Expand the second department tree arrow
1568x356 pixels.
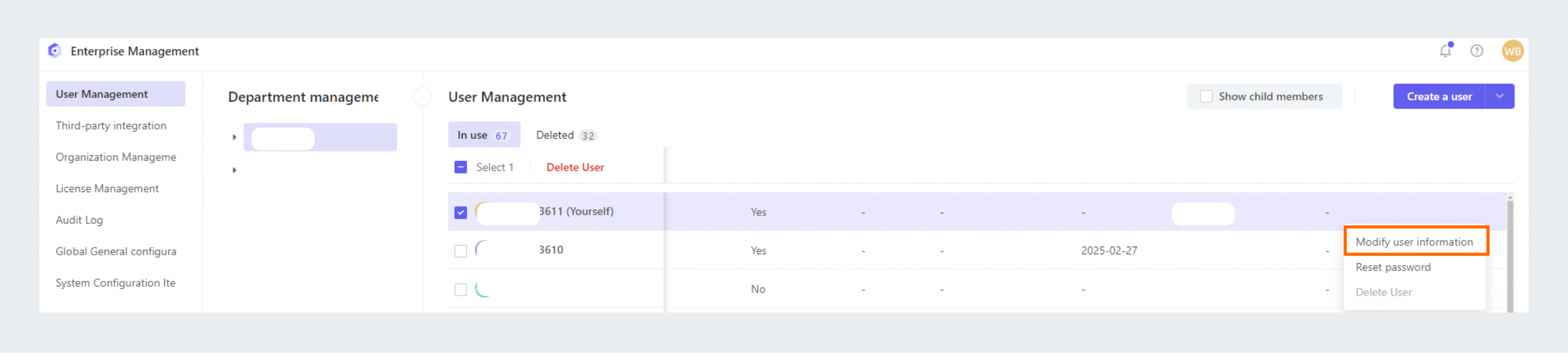pos(234,171)
